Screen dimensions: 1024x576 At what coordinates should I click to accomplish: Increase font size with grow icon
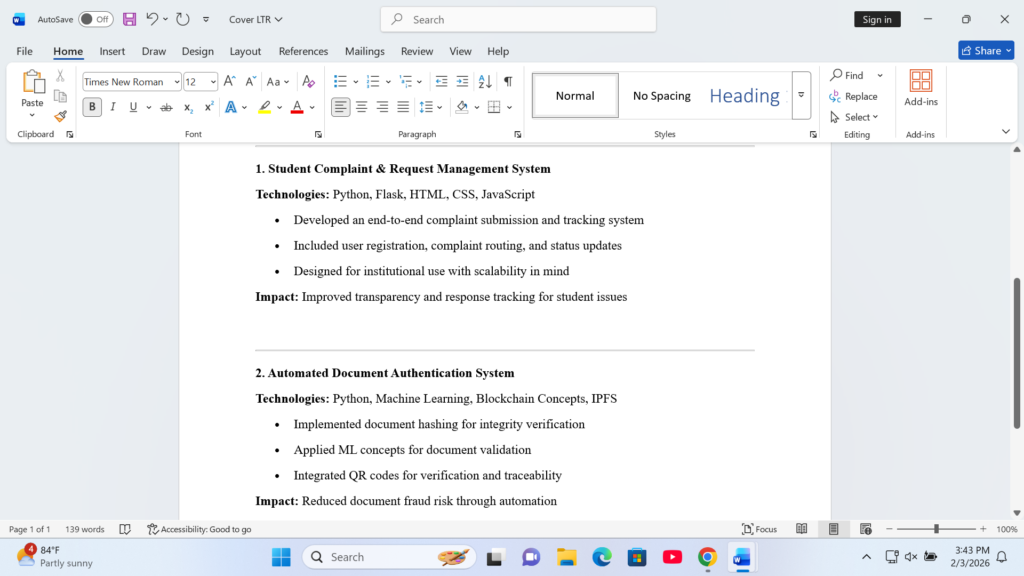coord(229,82)
